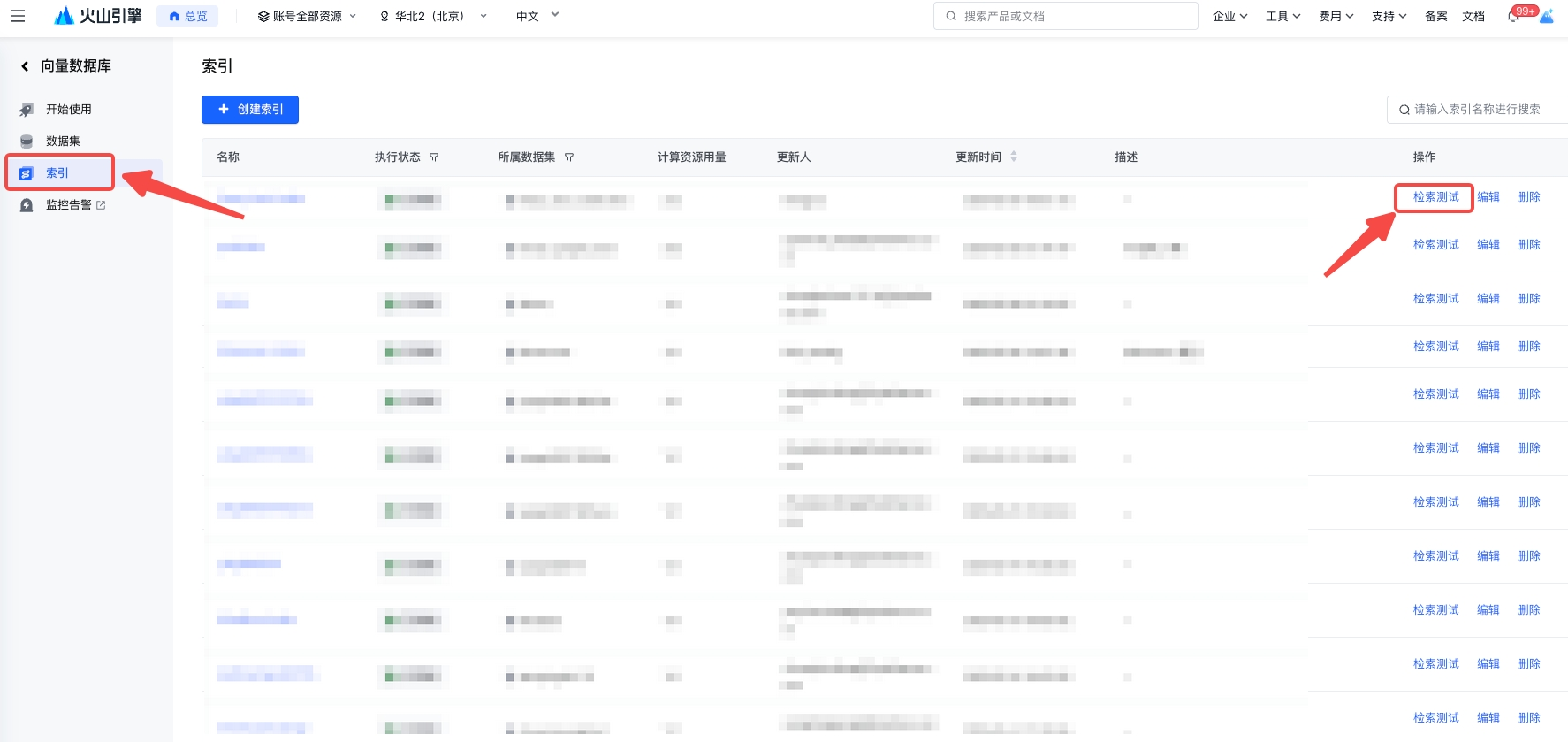
Task: Click the index icon next to 索引
Action: (27, 173)
